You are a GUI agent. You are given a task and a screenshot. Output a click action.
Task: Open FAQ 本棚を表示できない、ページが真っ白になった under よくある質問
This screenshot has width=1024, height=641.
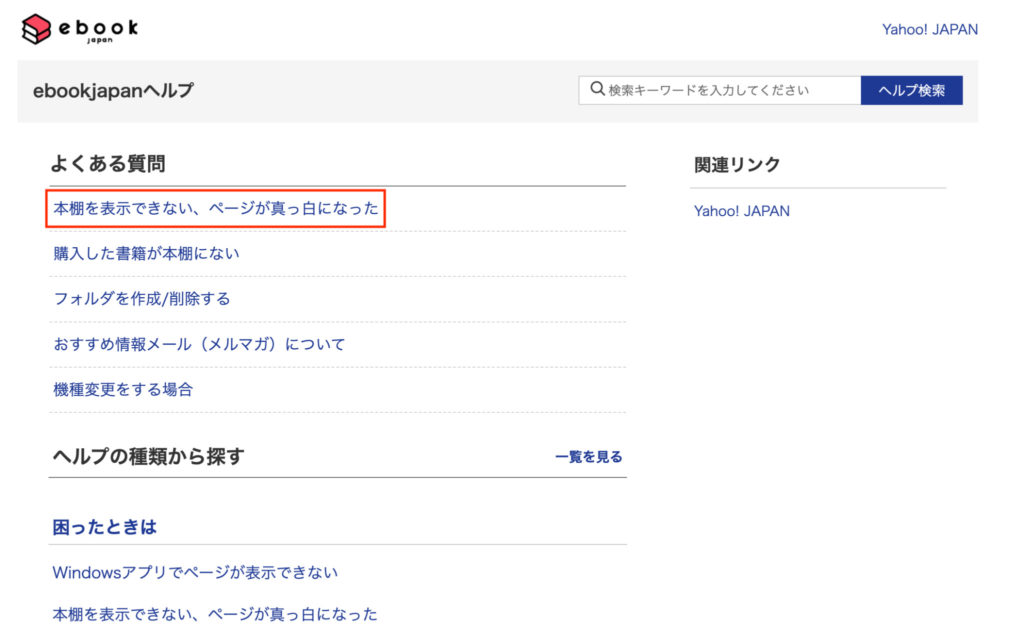point(216,208)
